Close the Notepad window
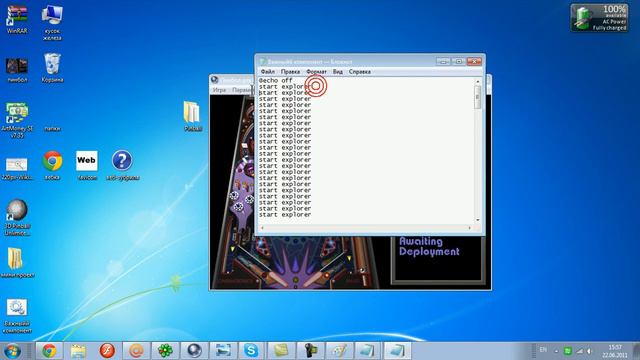 [x=474, y=61]
